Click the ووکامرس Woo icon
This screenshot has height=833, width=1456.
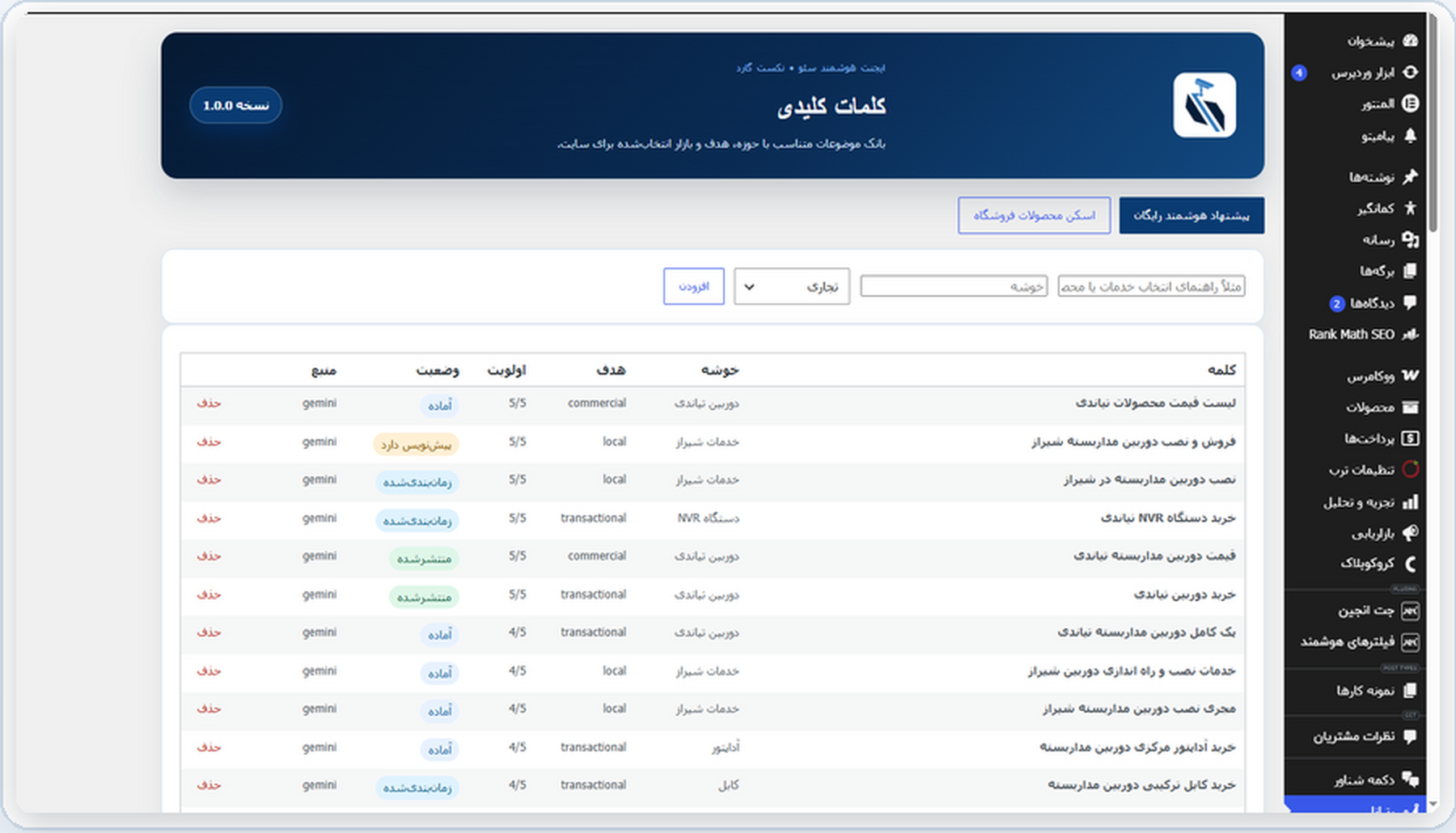tap(1410, 375)
